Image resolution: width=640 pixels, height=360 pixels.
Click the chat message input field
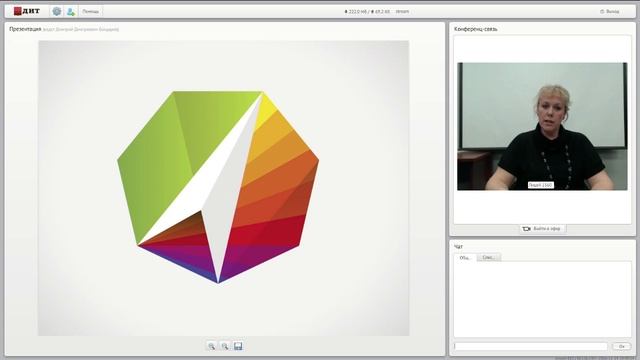point(531,346)
